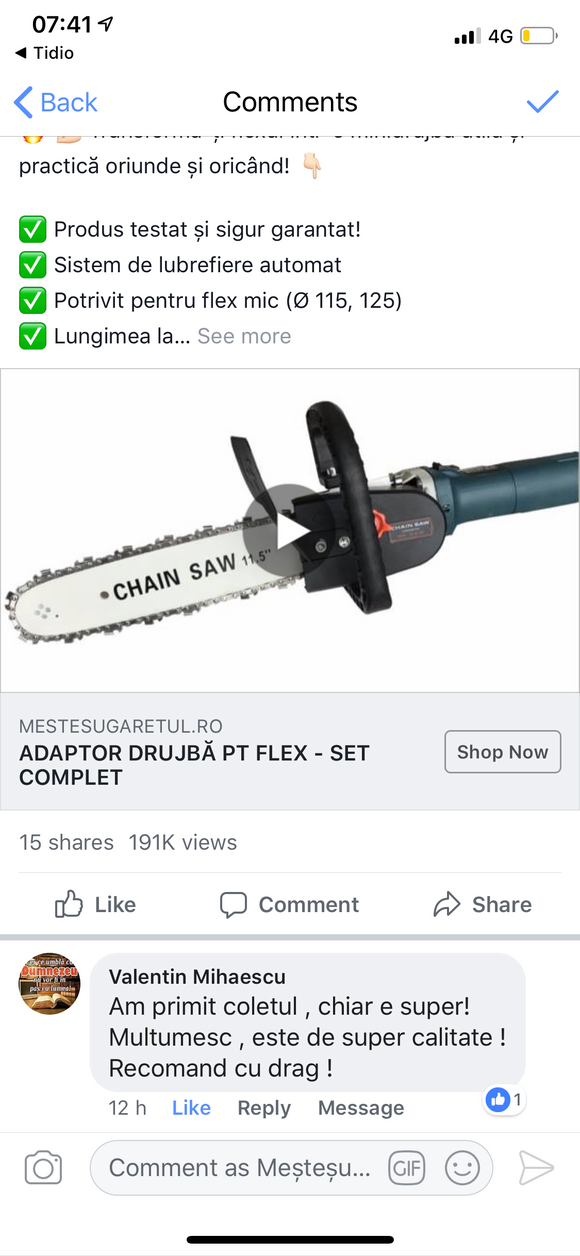Open ADAPTOR DRUJBĂ PT FLEX product link
The image size is (580, 1256).
[194, 765]
